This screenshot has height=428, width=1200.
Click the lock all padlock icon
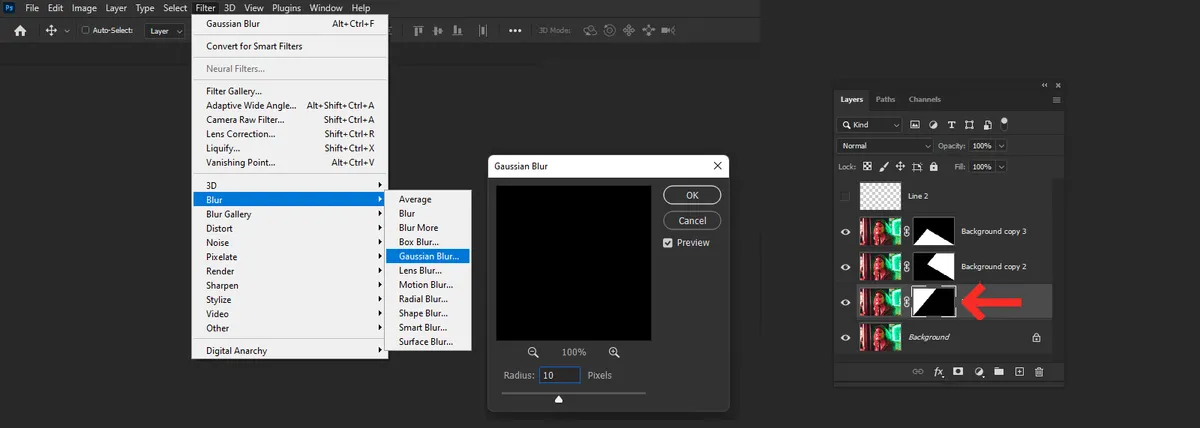click(933, 166)
